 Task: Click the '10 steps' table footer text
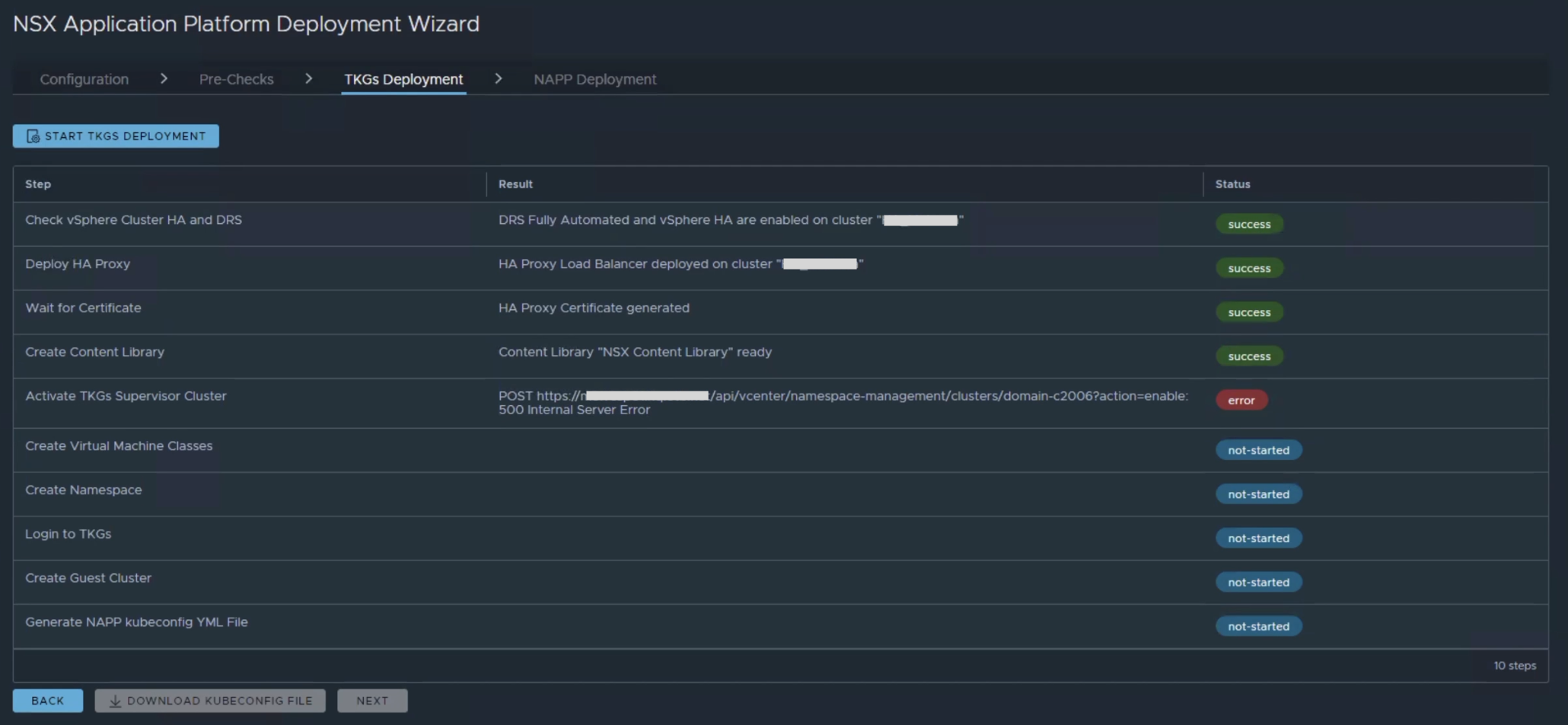point(1514,666)
